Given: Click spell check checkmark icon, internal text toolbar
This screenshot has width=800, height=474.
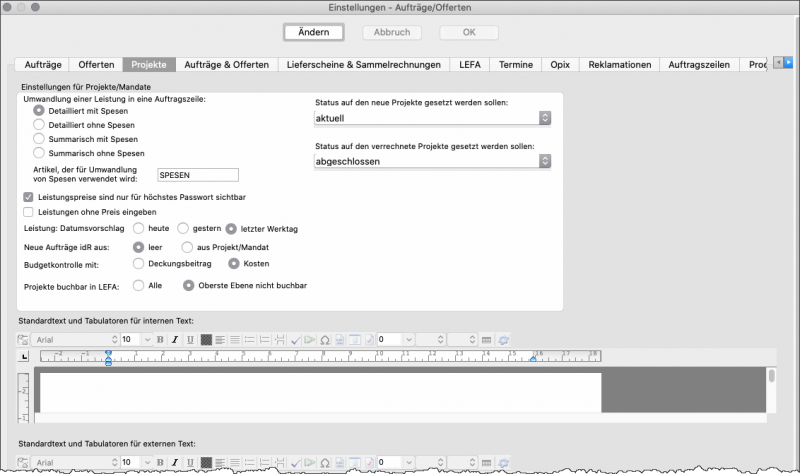Looking at the screenshot, I should 296,340.
